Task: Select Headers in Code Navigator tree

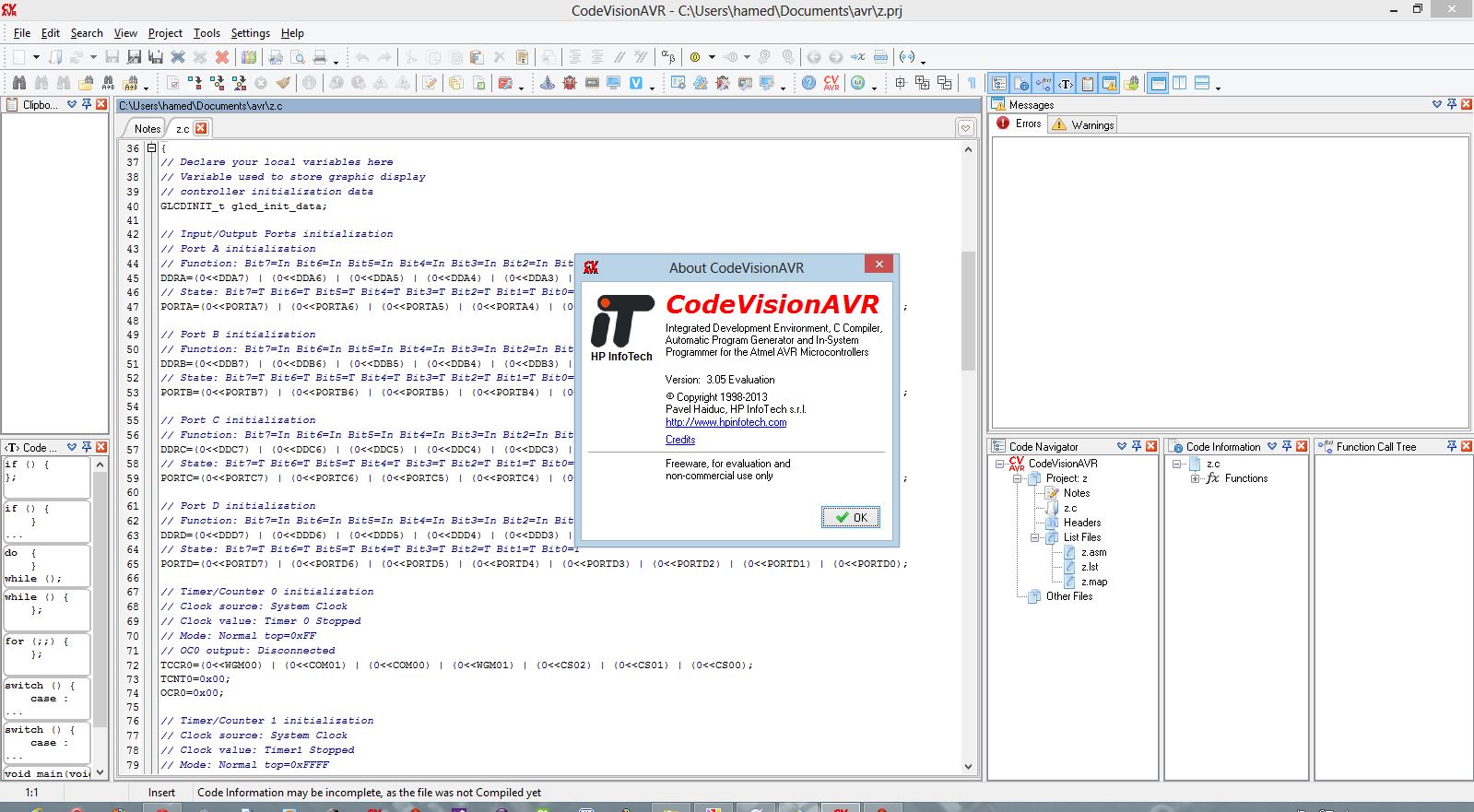Action: (x=1081, y=523)
